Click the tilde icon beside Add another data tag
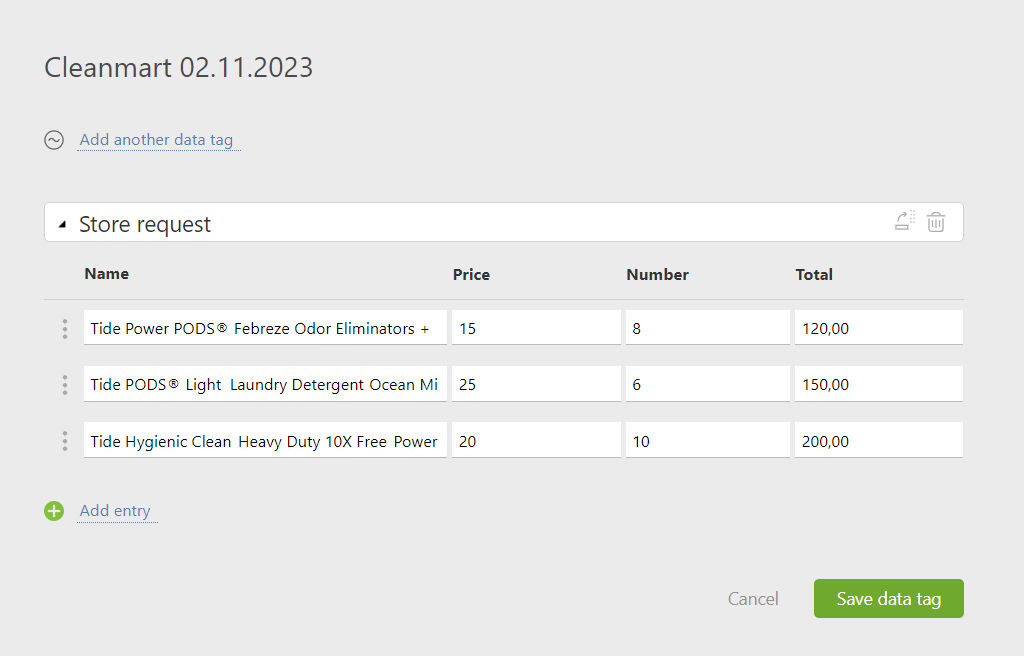The height and width of the screenshot is (656, 1024). (x=54, y=140)
